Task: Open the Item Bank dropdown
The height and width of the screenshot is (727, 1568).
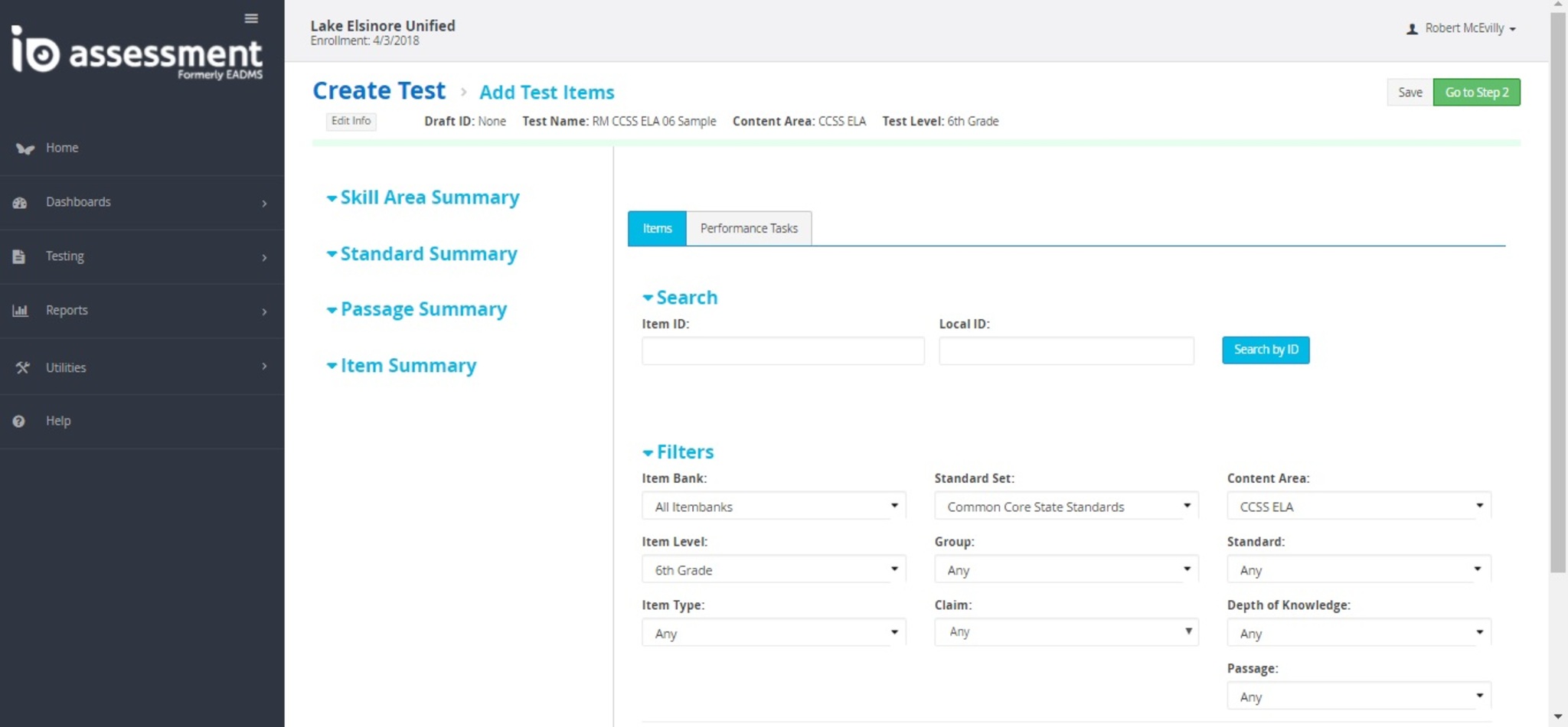Action: point(773,507)
